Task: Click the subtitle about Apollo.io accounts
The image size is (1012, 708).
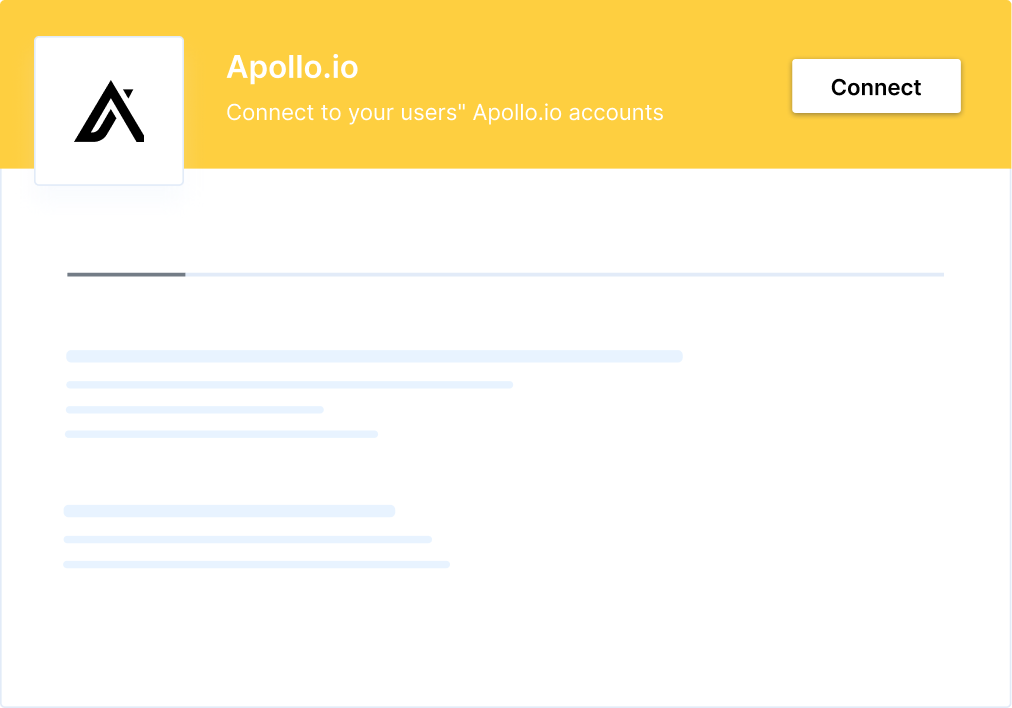Action: click(x=444, y=112)
